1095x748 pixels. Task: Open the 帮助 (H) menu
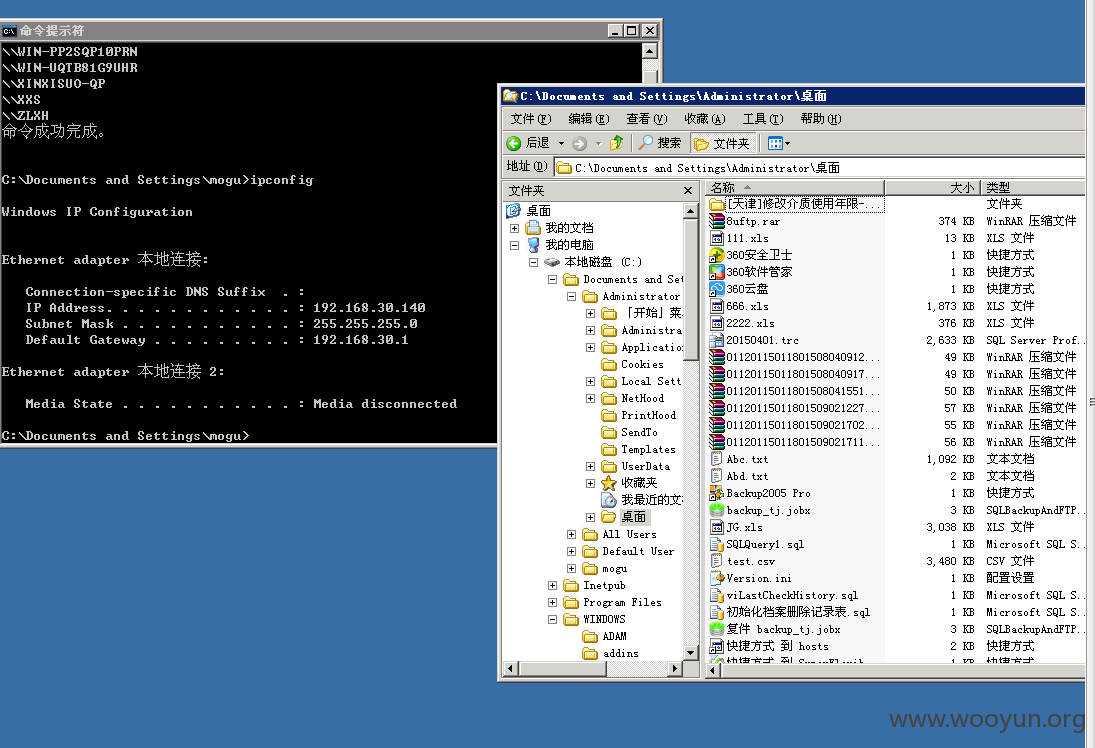point(821,119)
